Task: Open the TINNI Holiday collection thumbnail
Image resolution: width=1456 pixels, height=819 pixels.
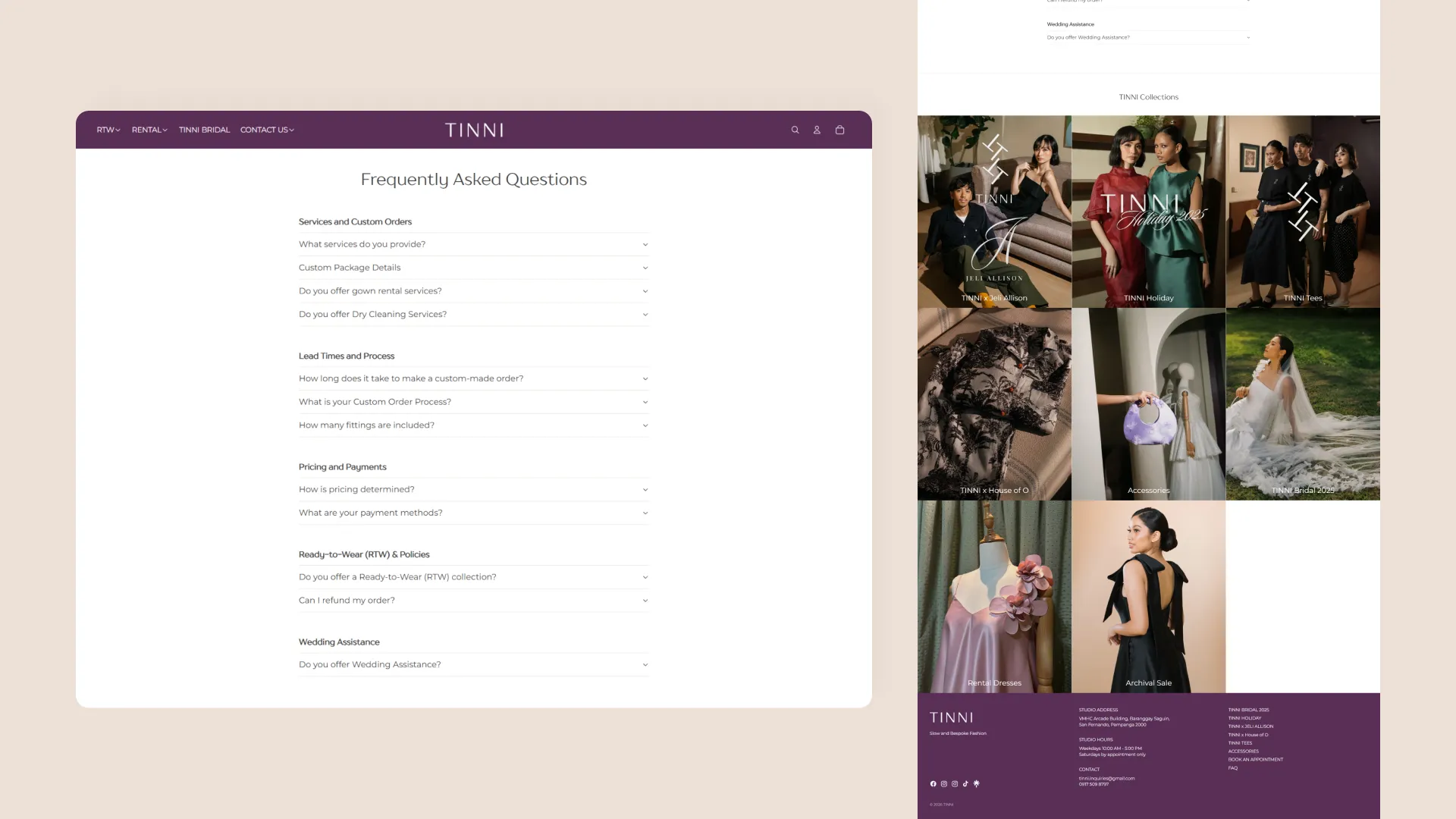Action: click(1148, 212)
